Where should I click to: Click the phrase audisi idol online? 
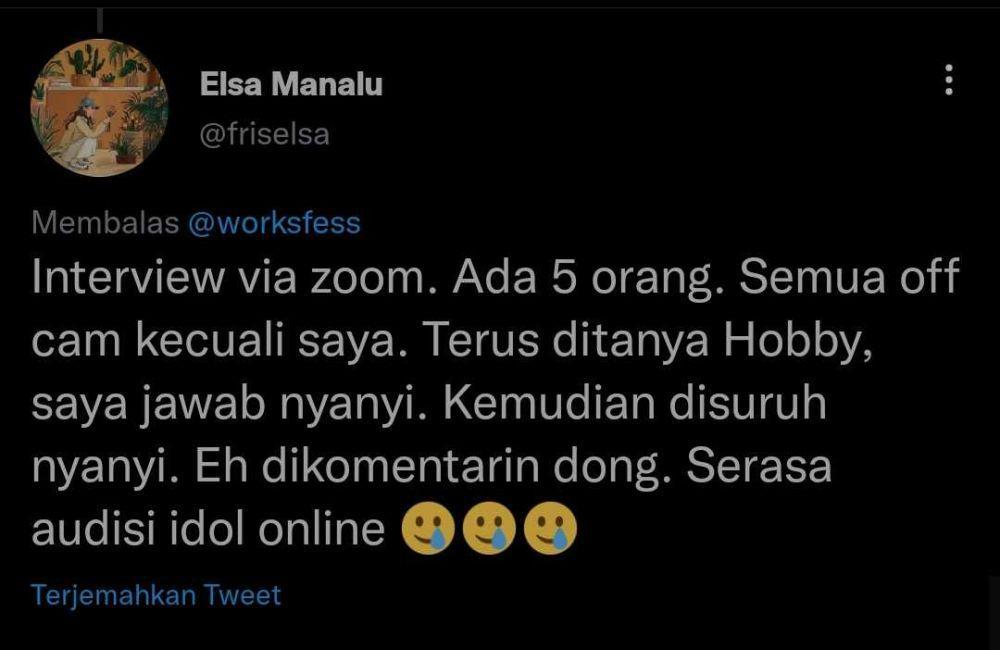pos(208,529)
